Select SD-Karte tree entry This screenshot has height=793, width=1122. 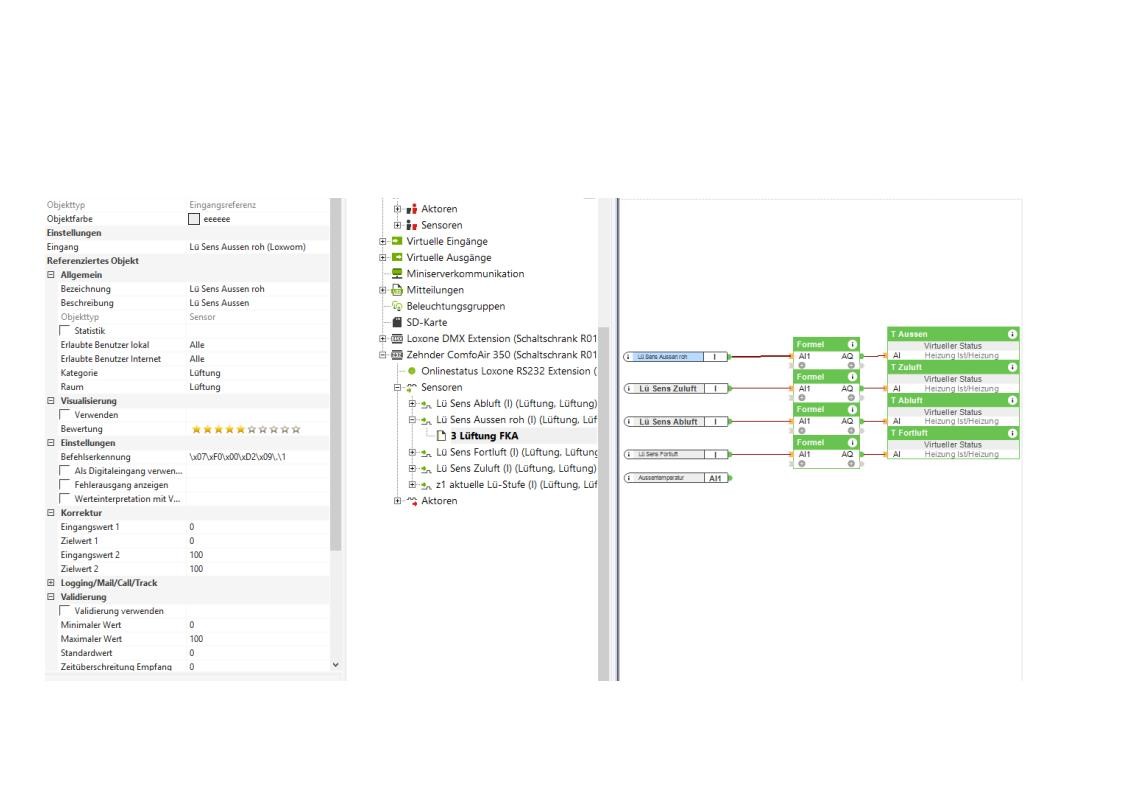(426, 322)
